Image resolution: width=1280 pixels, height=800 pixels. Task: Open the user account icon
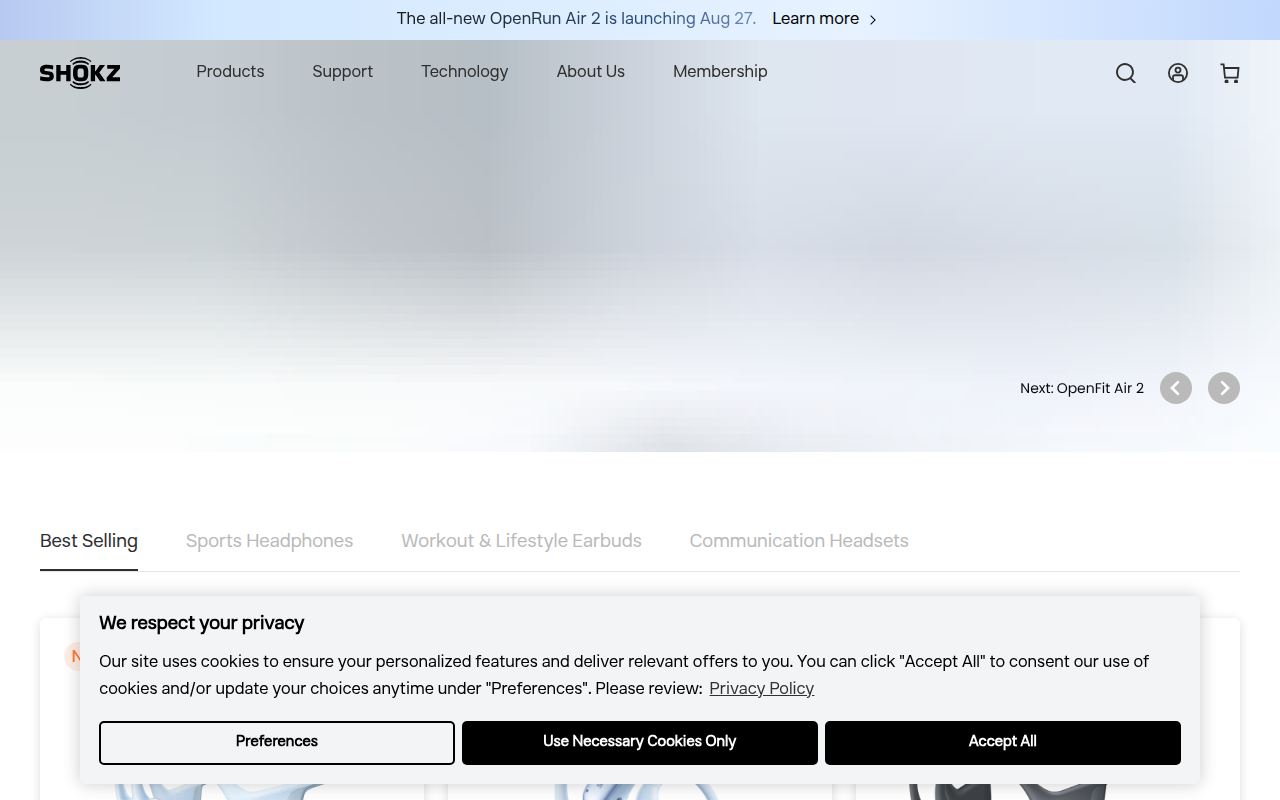[1178, 73]
